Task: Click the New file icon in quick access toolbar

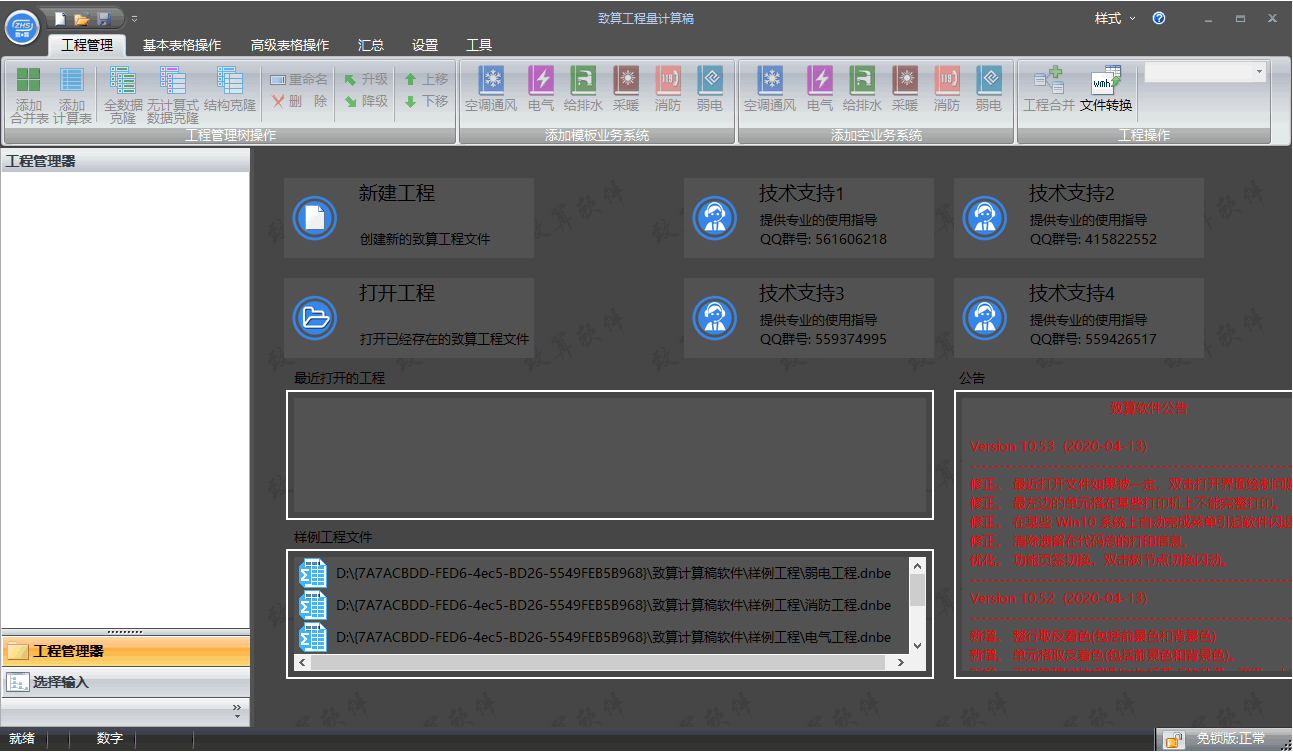Action: click(60, 18)
